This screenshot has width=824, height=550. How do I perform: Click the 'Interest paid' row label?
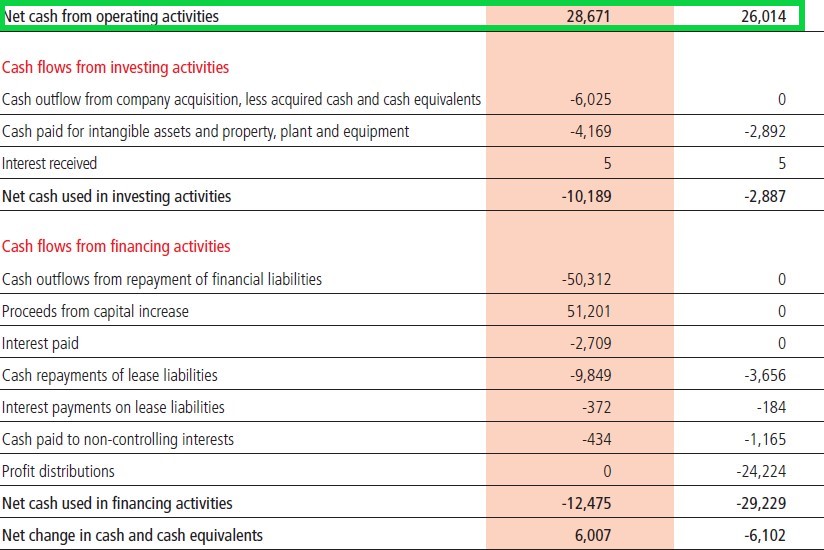point(40,343)
